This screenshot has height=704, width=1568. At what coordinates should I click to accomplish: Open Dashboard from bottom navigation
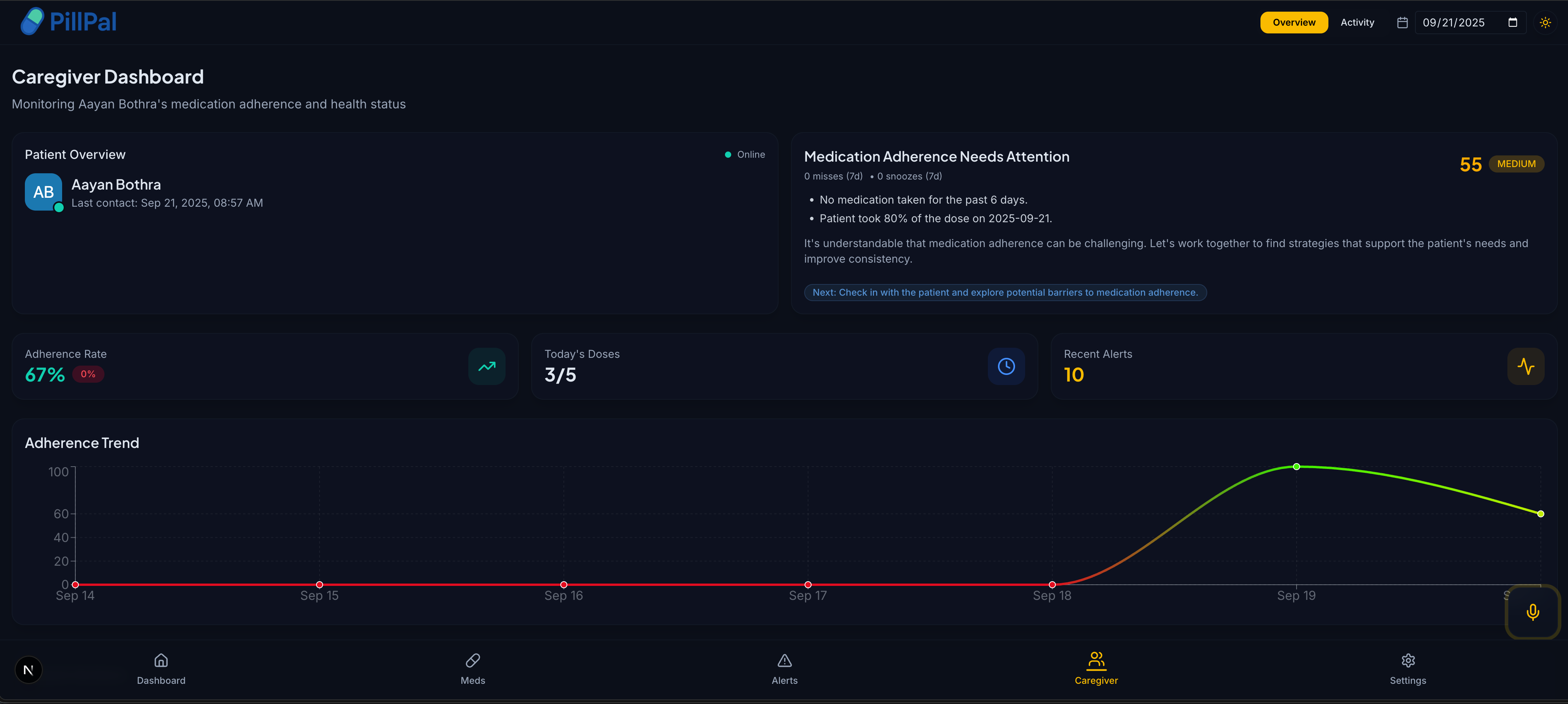(161, 669)
